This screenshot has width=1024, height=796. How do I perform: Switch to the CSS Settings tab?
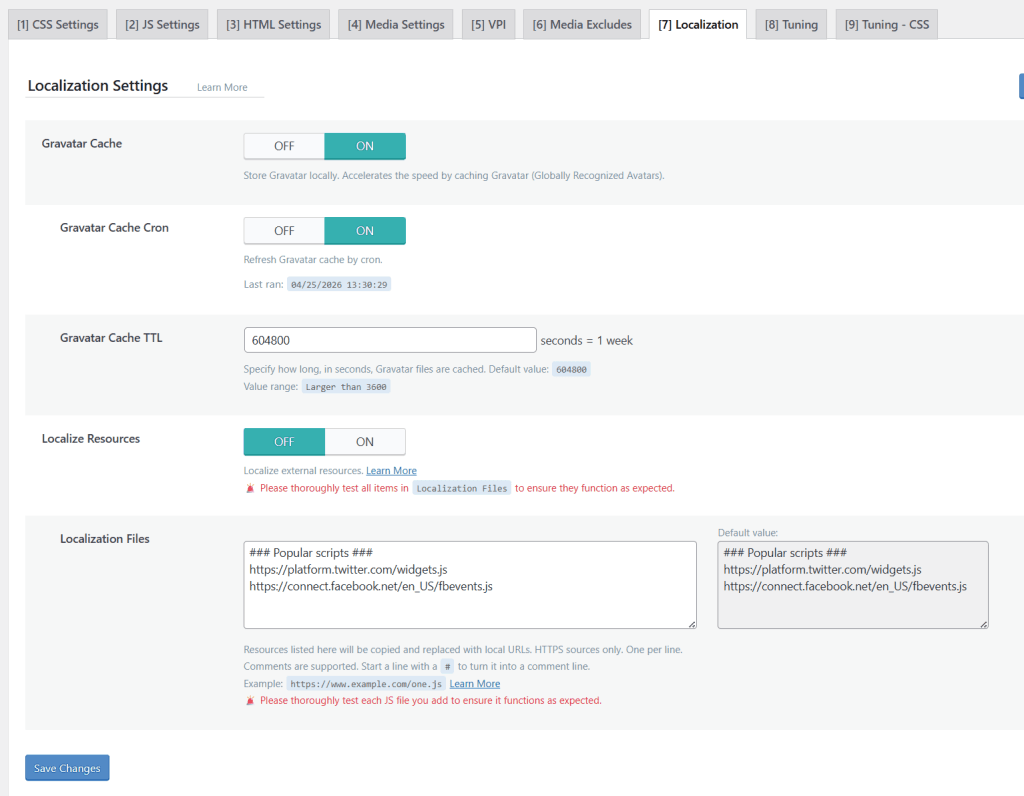coord(57,24)
